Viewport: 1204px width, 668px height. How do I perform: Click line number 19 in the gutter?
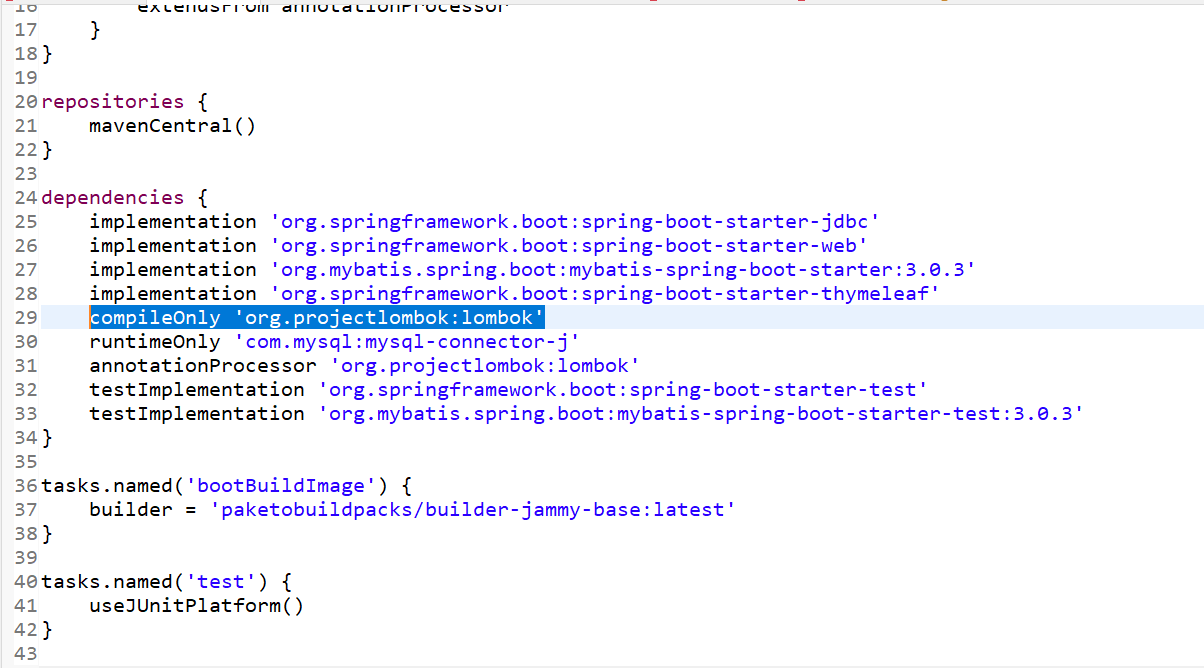click(x=26, y=78)
